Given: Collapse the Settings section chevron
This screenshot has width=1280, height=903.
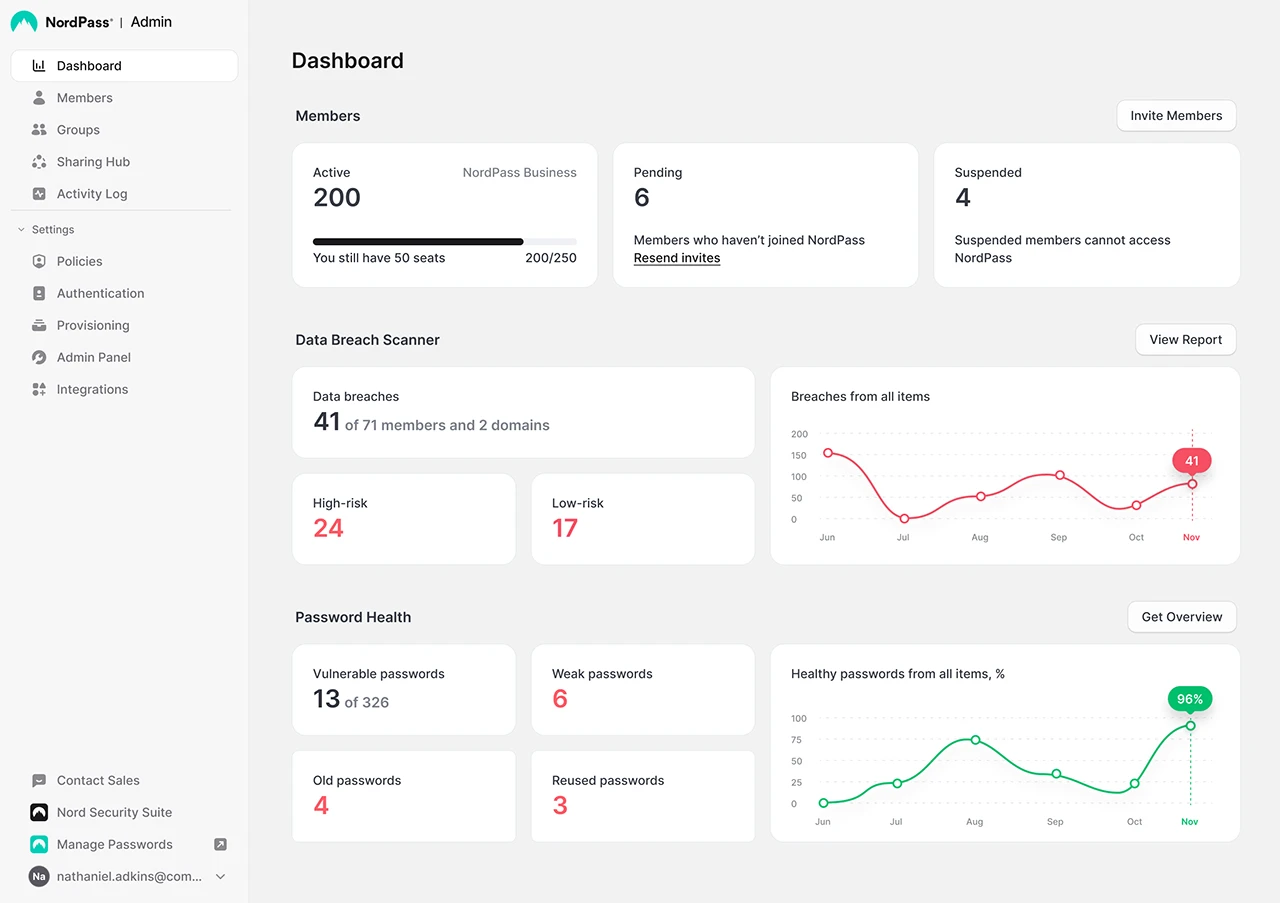Looking at the screenshot, I should [21, 230].
